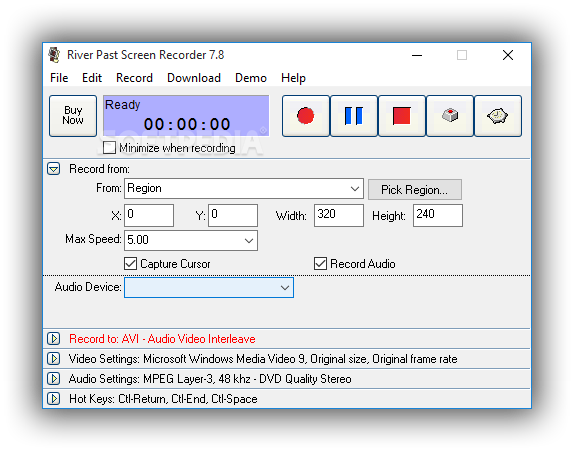This screenshot has height=451, width=574.
Task: Click the gray box with red dot icon
Action: tap(450, 116)
